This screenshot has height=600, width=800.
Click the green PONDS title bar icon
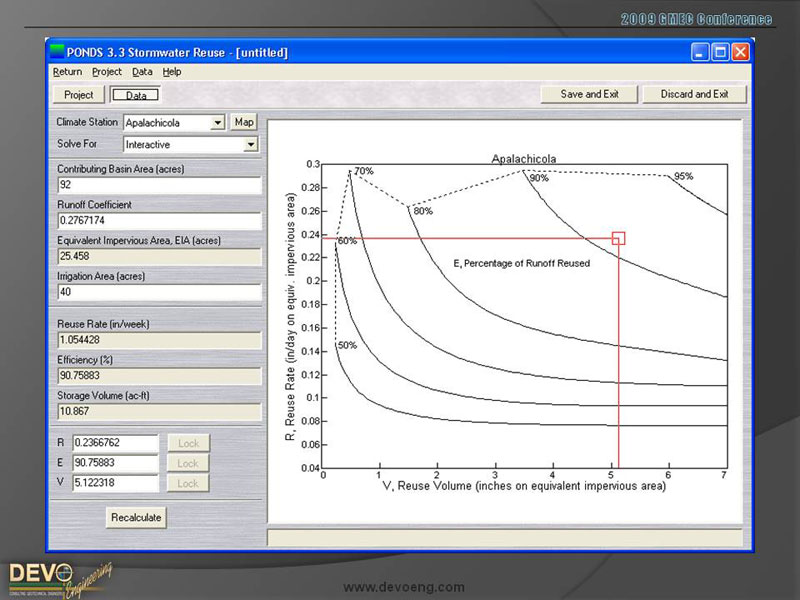tap(57, 52)
